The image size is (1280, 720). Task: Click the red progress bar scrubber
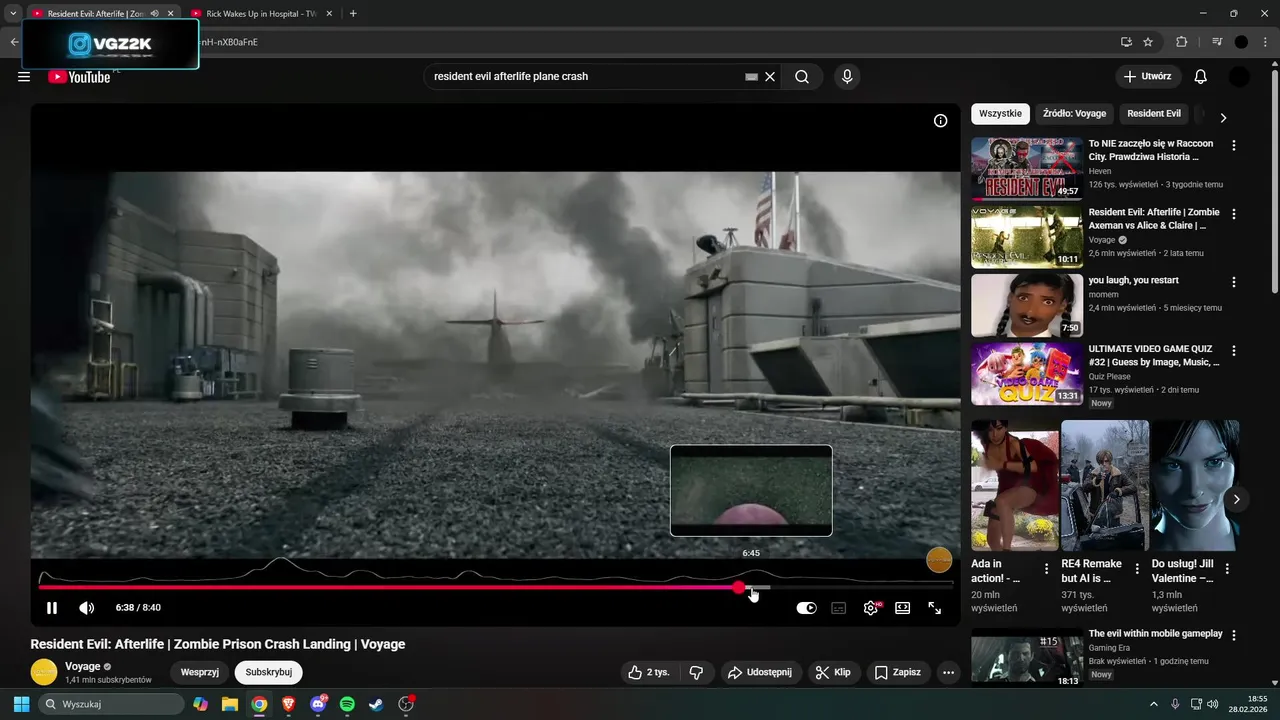click(x=739, y=588)
